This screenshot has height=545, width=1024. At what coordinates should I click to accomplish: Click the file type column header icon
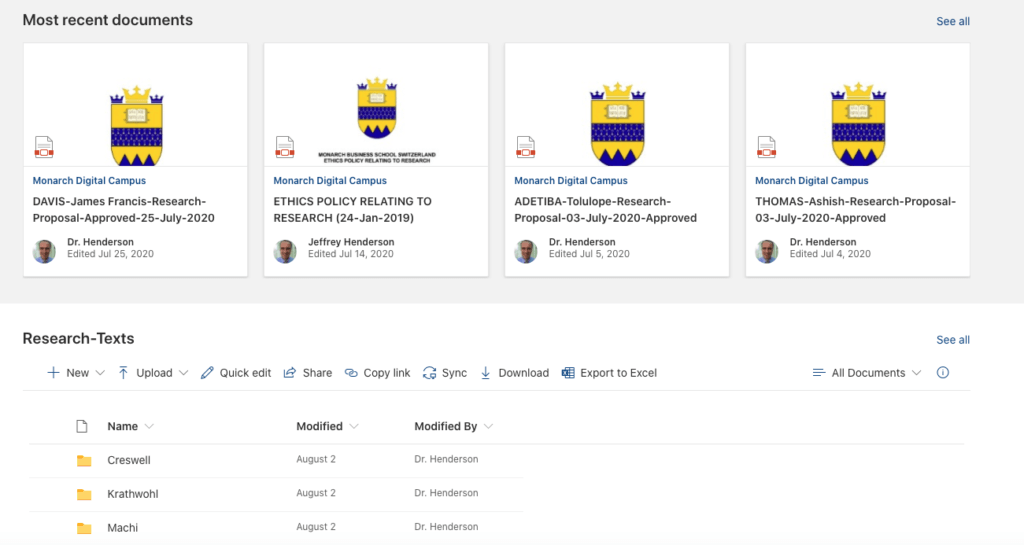point(82,426)
